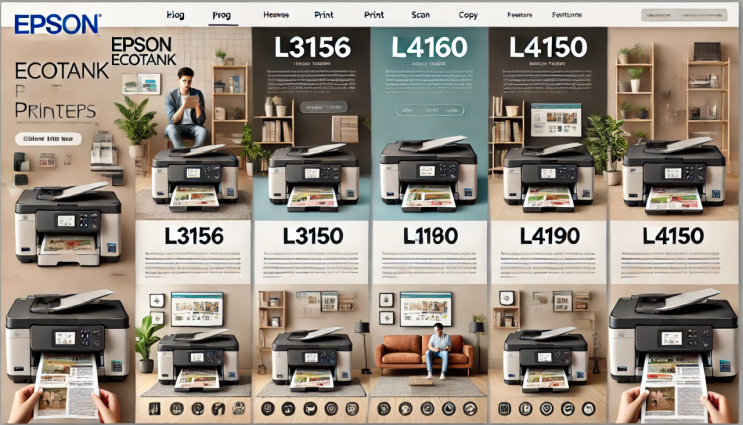This screenshot has height=425, width=743.
Task: Open the L4190 model heading
Action: (x=549, y=235)
